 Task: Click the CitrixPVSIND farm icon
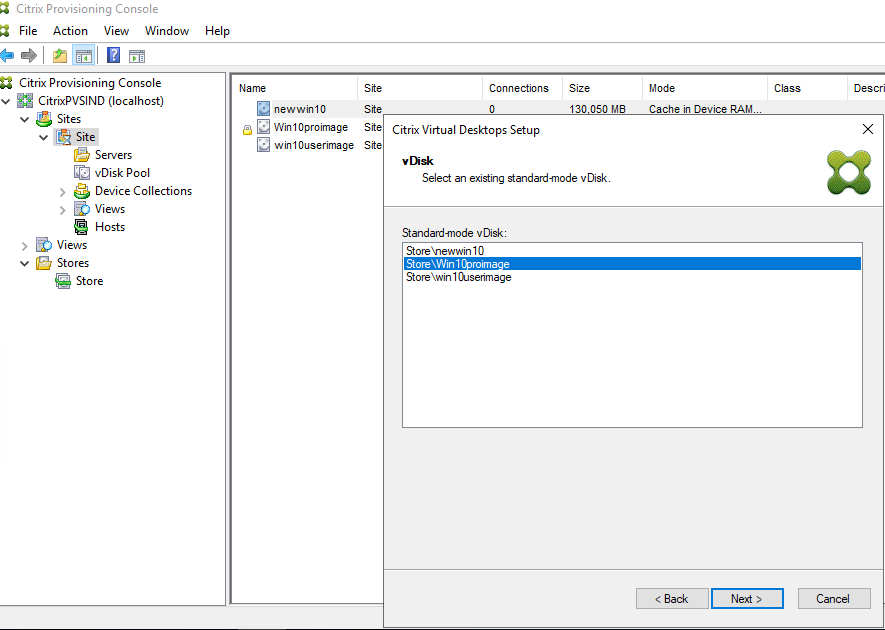coord(25,101)
